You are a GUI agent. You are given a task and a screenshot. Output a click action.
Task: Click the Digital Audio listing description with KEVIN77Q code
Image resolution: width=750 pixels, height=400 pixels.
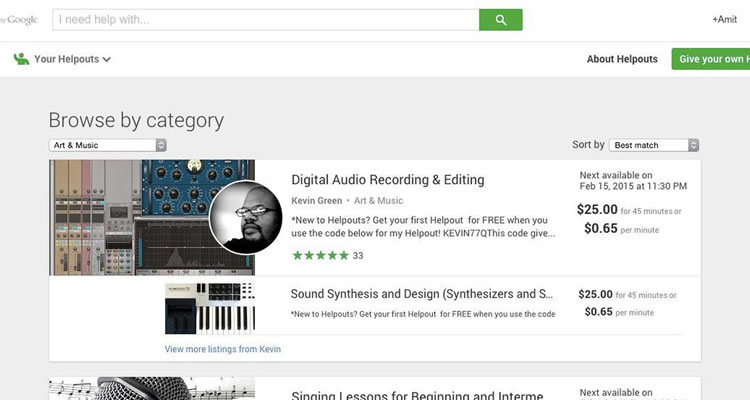click(423, 227)
